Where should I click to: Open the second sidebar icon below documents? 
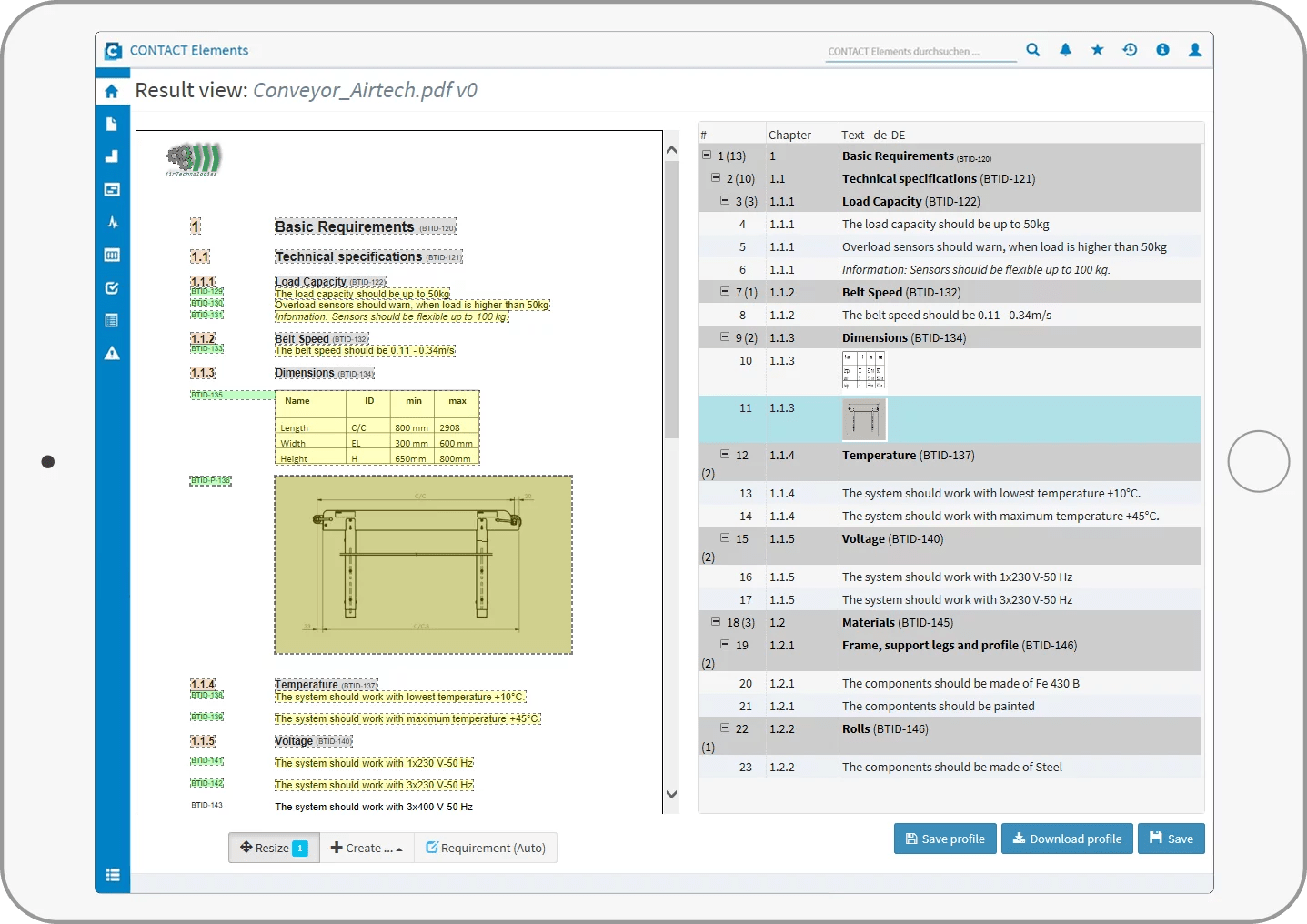click(x=112, y=156)
